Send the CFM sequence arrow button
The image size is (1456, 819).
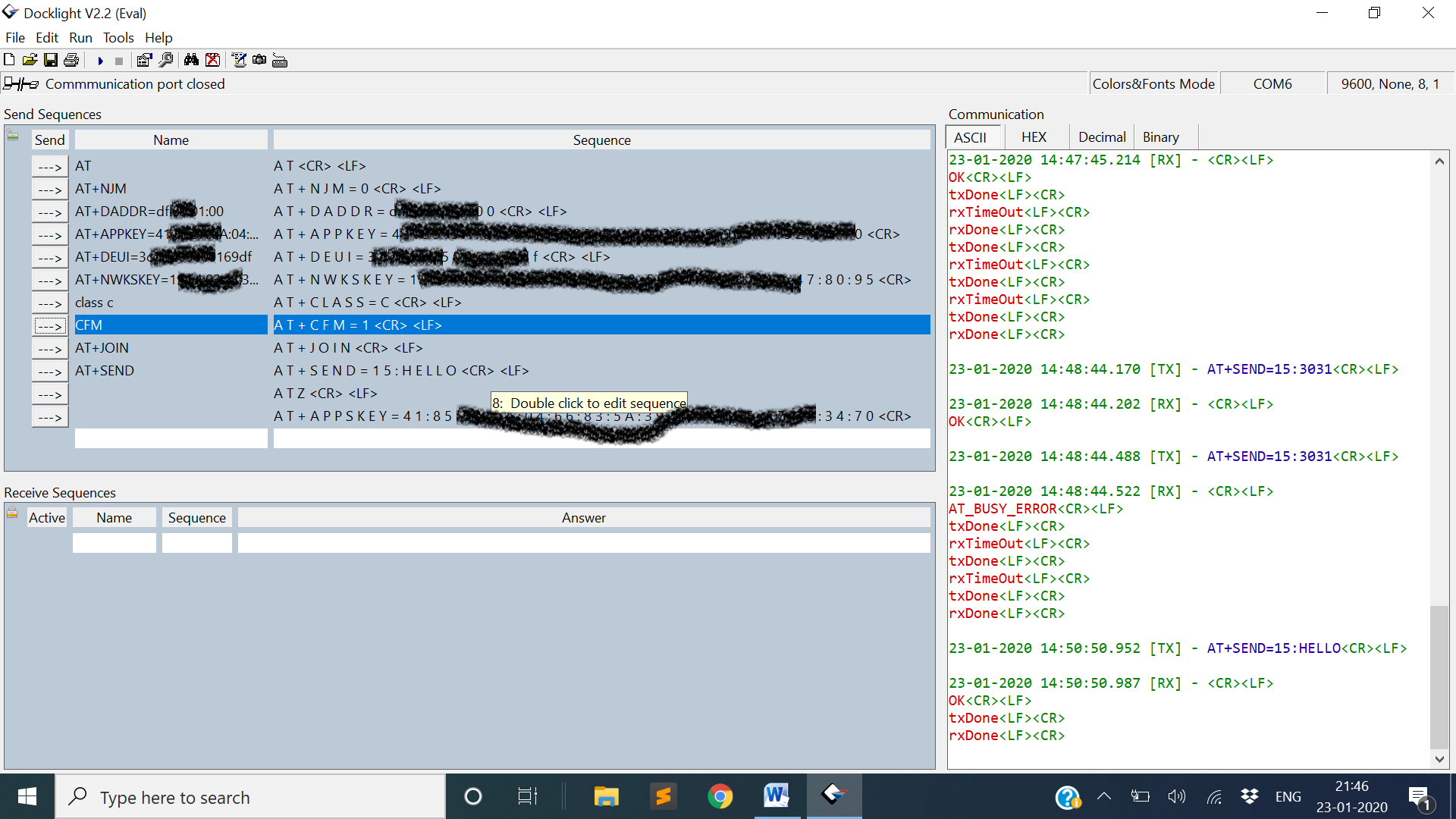50,325
